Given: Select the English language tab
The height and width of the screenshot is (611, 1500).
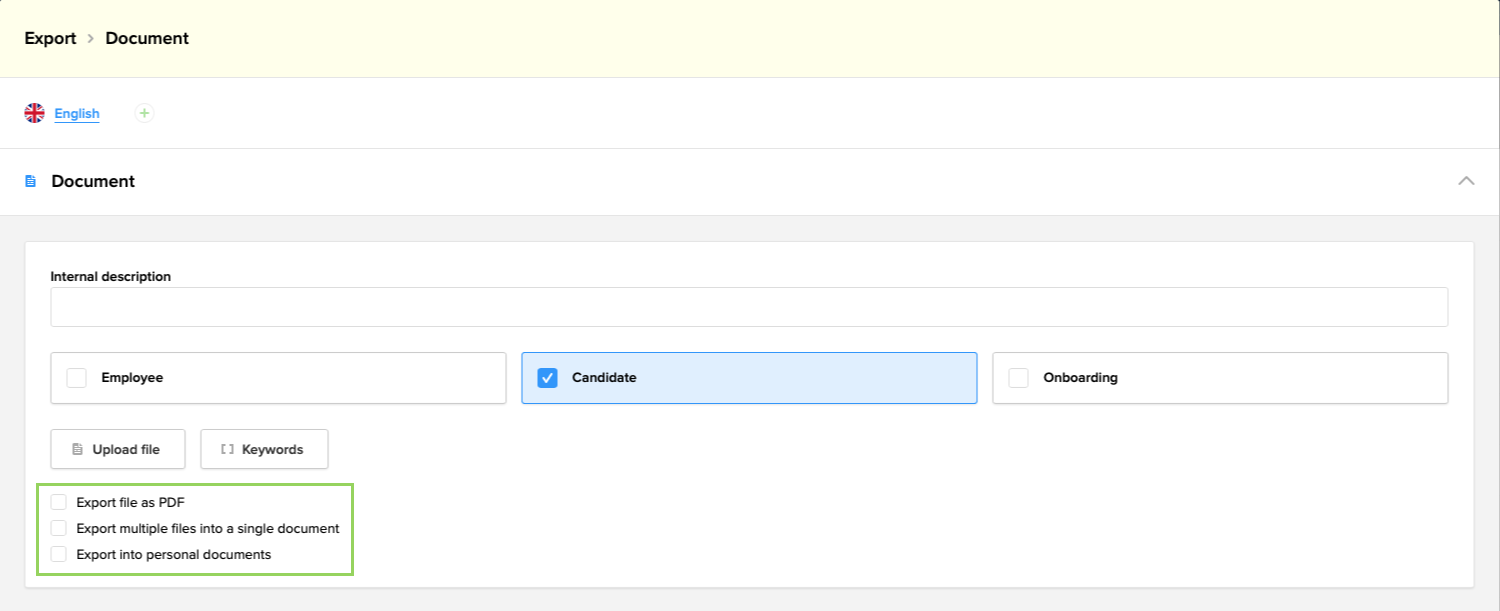Looking at the screenshot, I should tap(77, 114).
